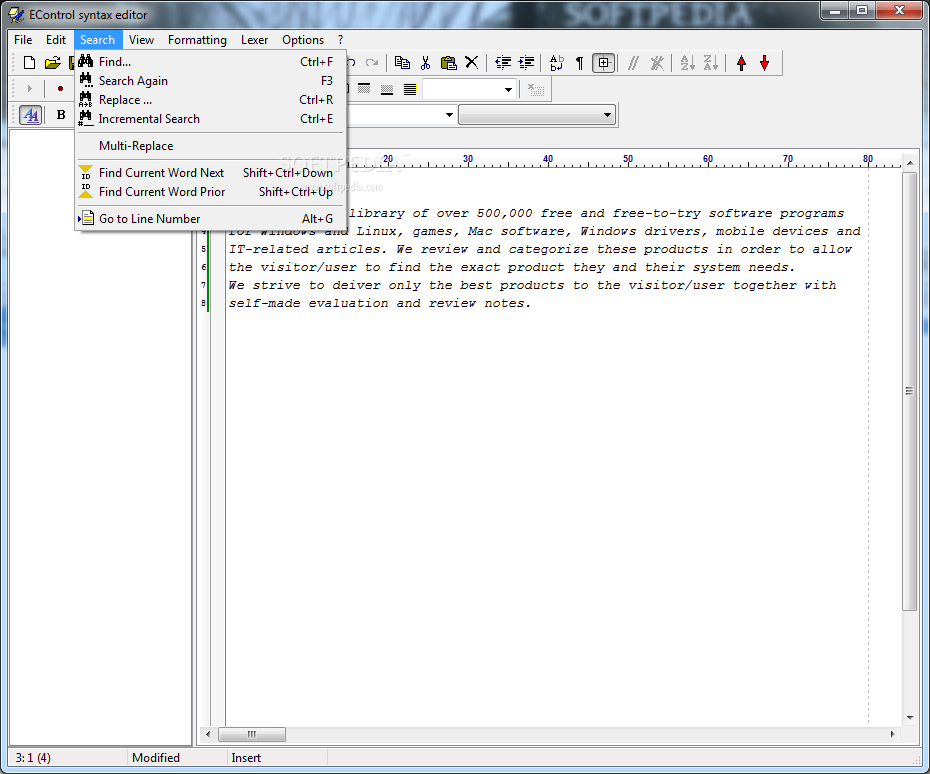Screen dimensions: 930x774
Task: Click the Redo arrow icon
Action: pos(372,62)
